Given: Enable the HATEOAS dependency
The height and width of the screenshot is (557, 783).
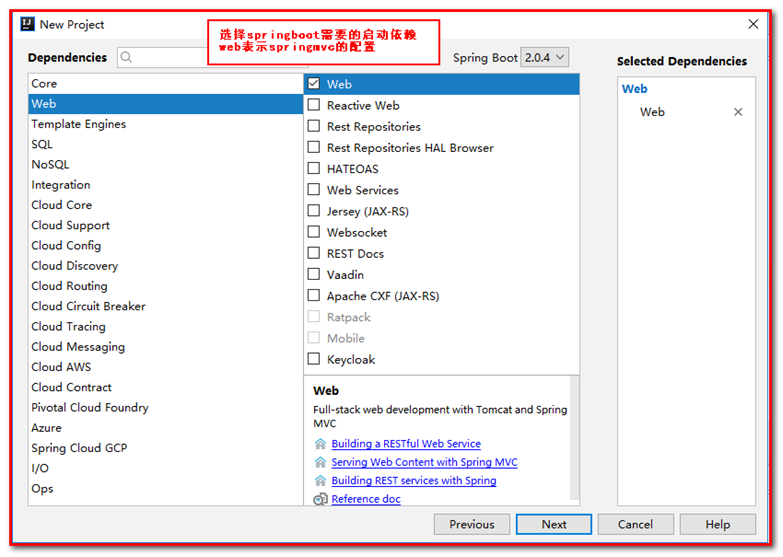Looking at the screenshot, I should pyautogui.click(x=314, y=168).
